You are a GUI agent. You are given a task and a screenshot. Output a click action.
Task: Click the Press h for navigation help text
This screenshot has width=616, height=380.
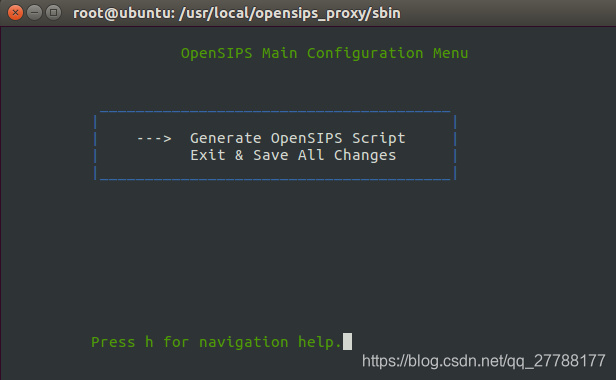pyautogui.click(x=216, y=342)
